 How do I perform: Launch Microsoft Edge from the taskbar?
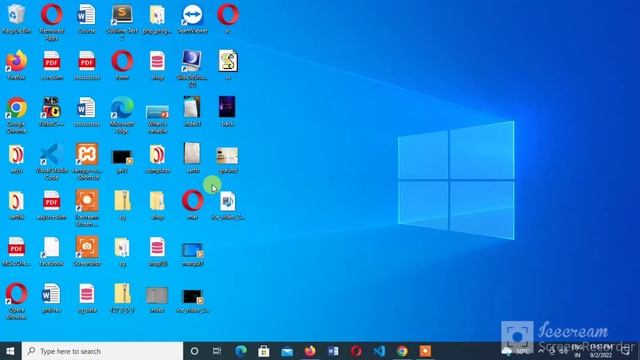coord(241,351)
